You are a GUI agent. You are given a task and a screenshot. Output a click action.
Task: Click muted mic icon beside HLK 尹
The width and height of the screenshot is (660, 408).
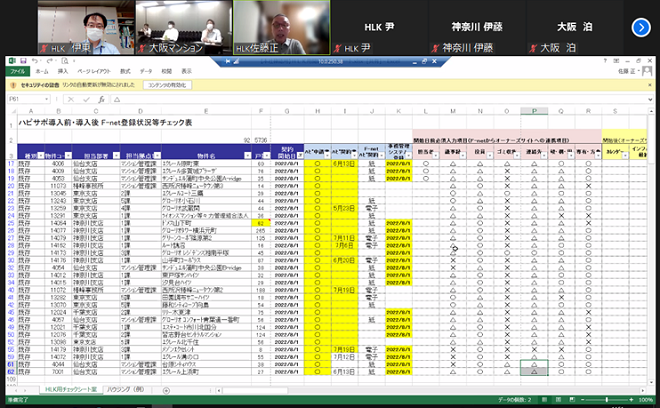coord(338,48)
